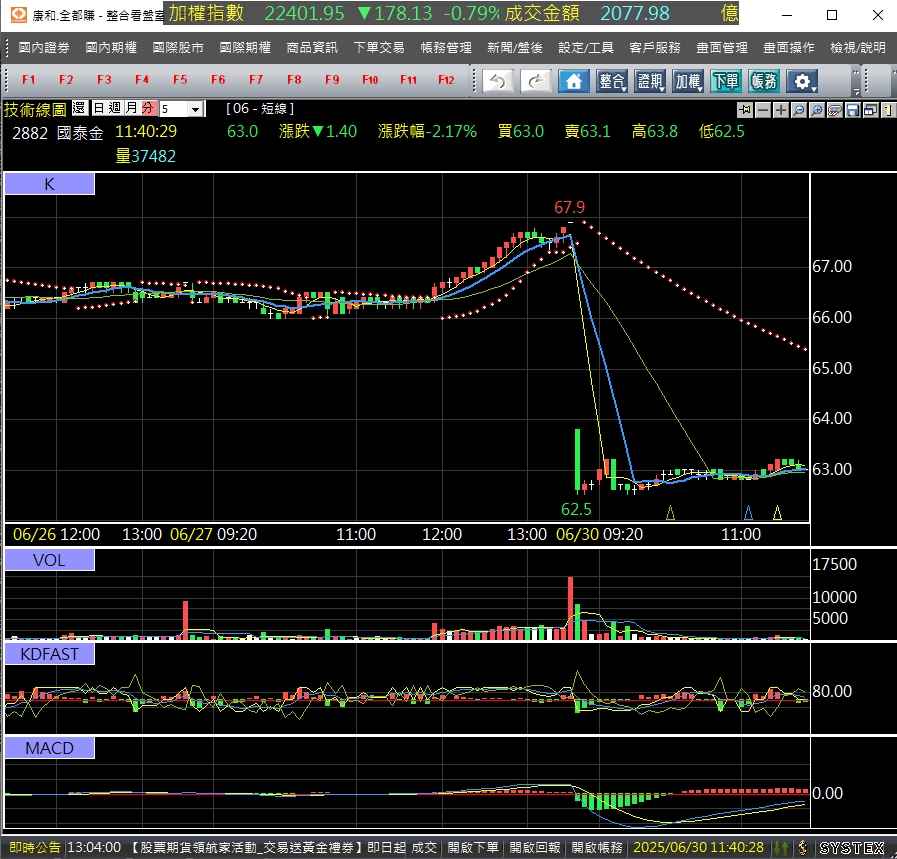The height and width of the screenshot is (859, 897).
Task: Click the undo back arrow toolbar icon
Action: (x=497, y=81)
